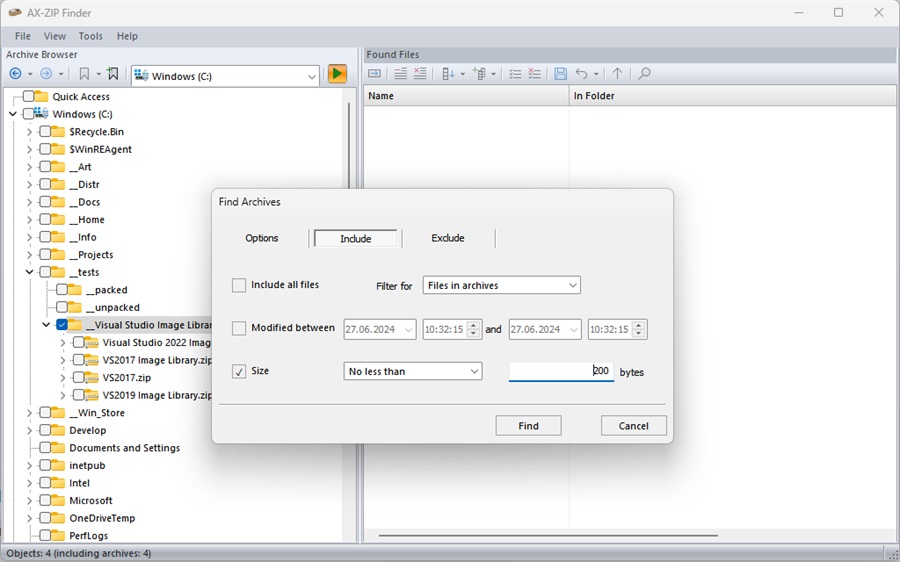This screenshot has width=900, height=562.
Task: Open the Windows (C:) location combo box
Action: (312, 76)
